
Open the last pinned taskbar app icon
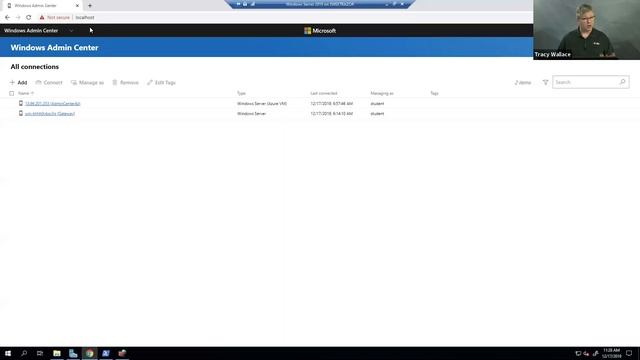[x=122, y=353]
